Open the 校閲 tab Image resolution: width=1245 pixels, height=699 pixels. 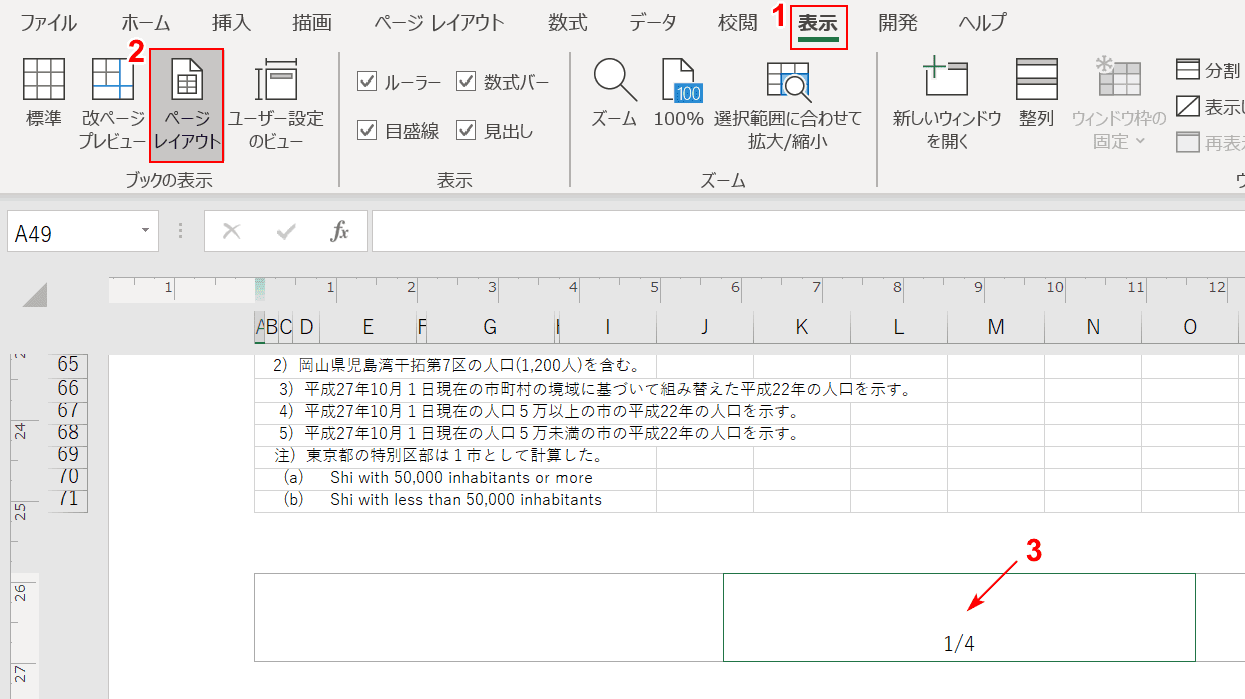coord(738,23)
